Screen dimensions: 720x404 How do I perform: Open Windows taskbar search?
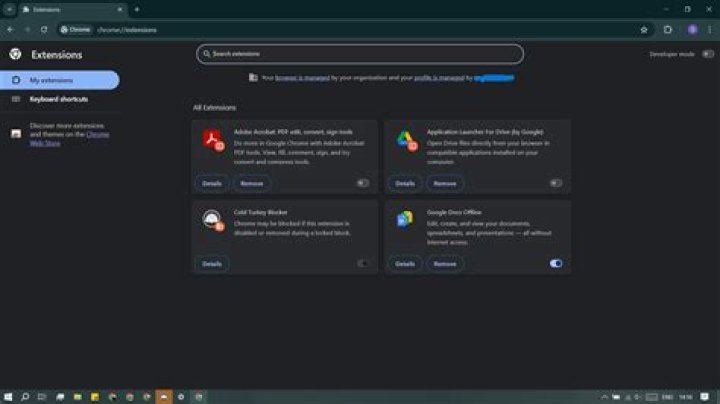[x=25, y=397]
